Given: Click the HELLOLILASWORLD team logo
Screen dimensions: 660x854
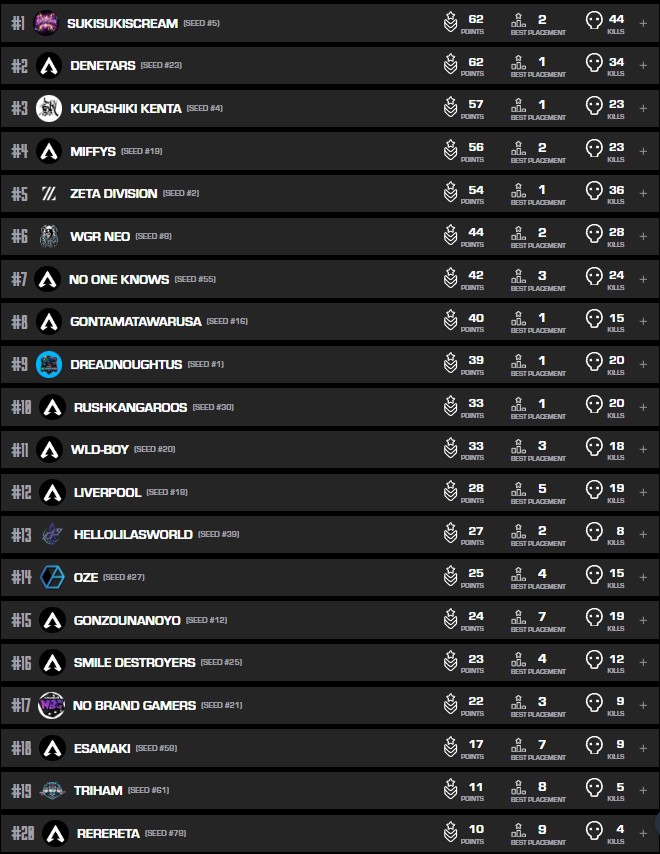Looking at the screenshot, I should pyautogui.click(x=52, y=534).
